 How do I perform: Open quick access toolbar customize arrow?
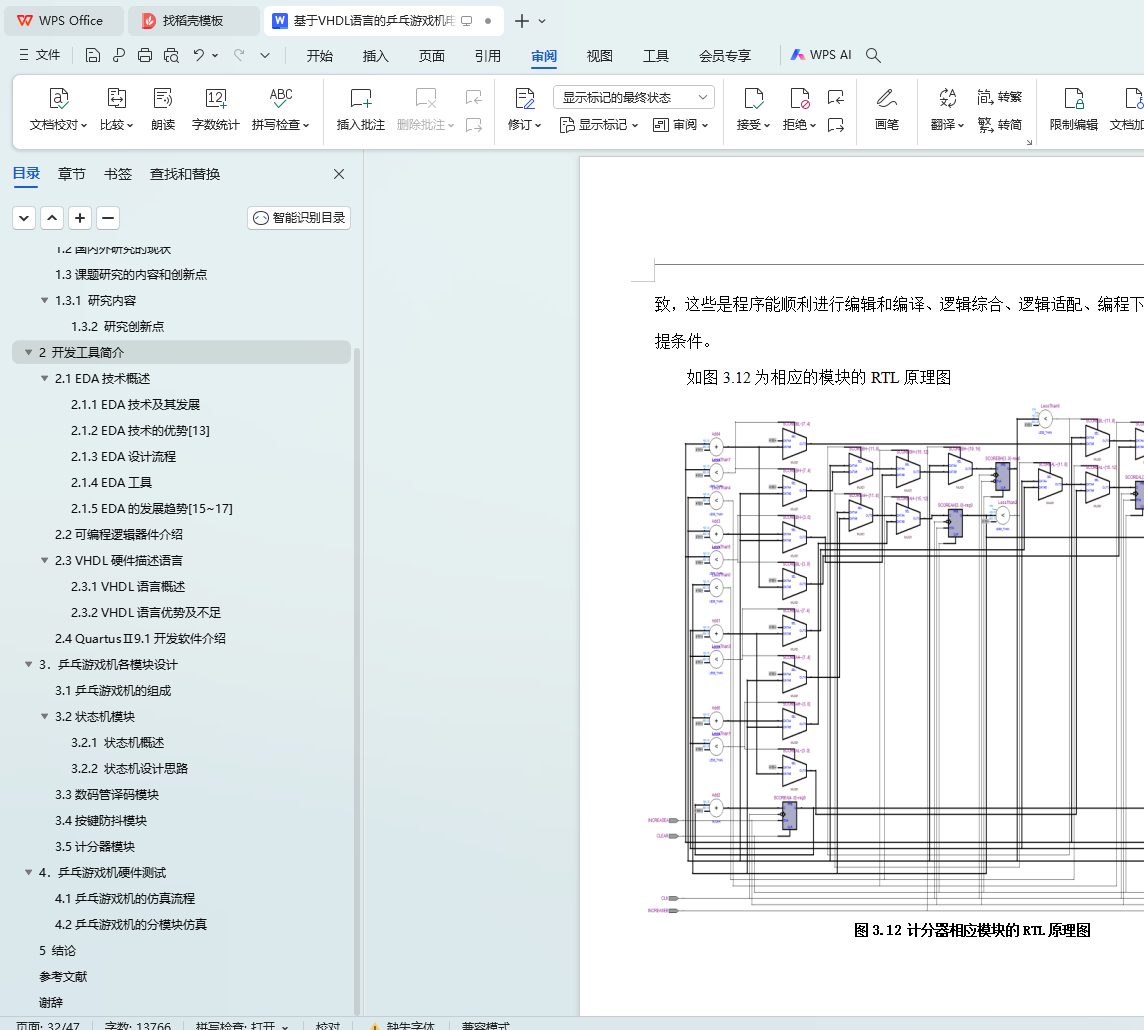[265, 55]
